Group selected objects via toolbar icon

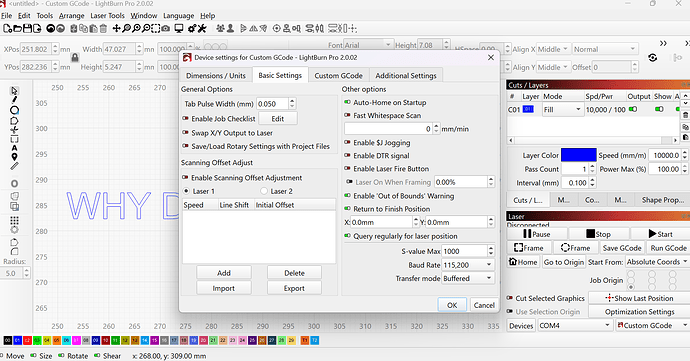point(220,29)
